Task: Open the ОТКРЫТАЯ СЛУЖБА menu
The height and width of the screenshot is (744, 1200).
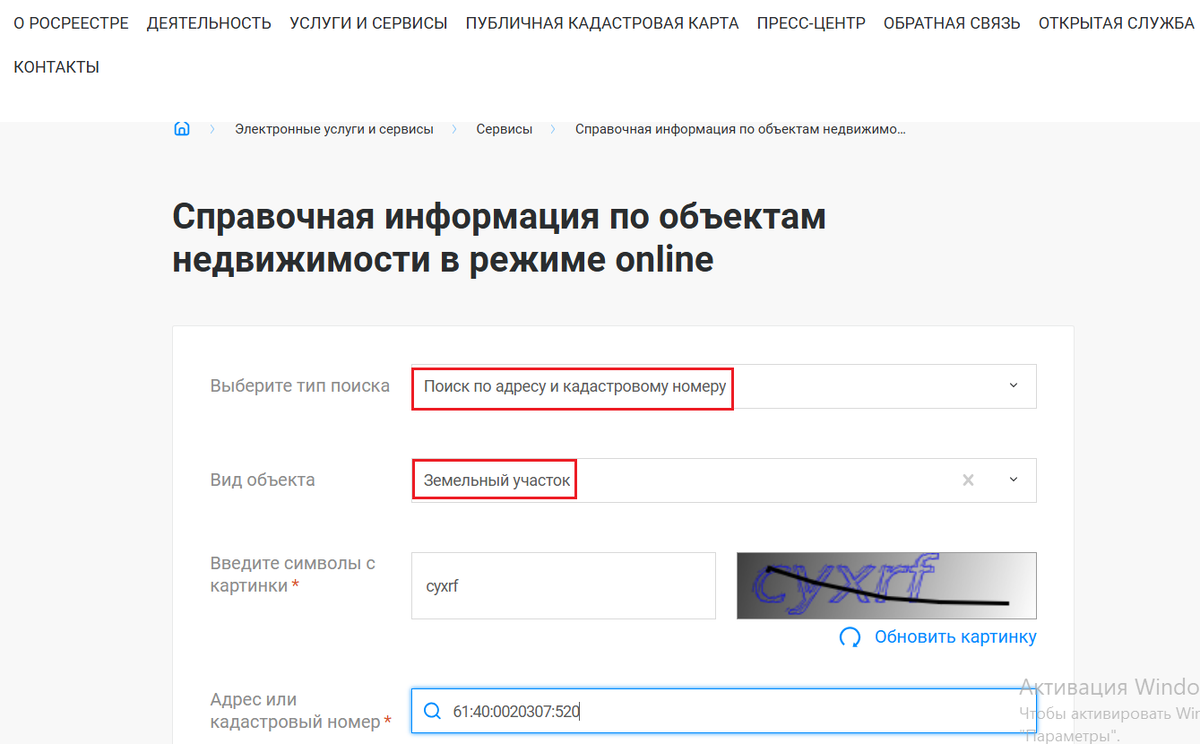Action: [1116, 23]
